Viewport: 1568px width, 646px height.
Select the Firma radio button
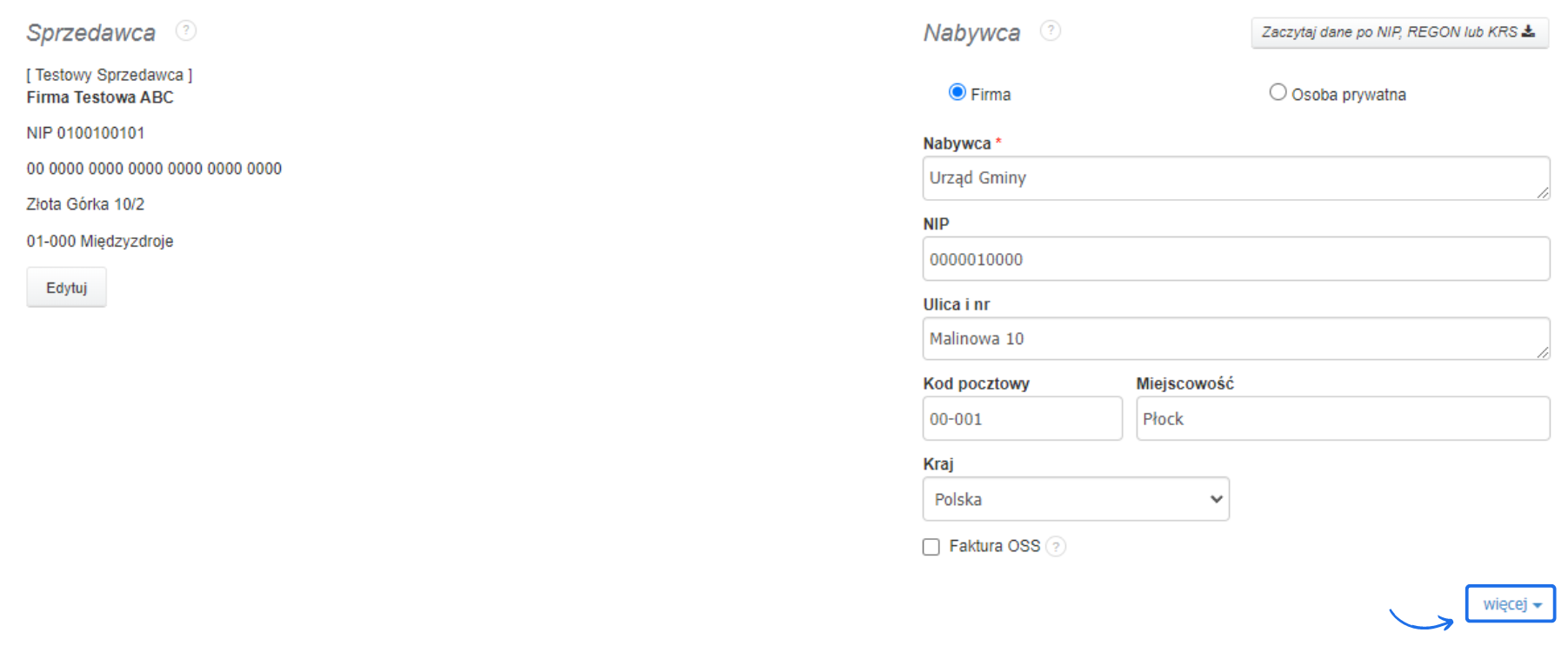click(957, 92)
